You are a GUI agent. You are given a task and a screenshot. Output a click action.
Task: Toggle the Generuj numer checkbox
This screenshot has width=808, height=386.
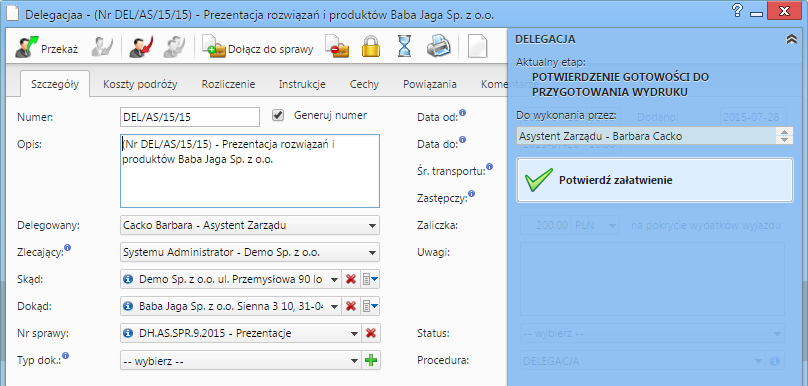point(278,115)
